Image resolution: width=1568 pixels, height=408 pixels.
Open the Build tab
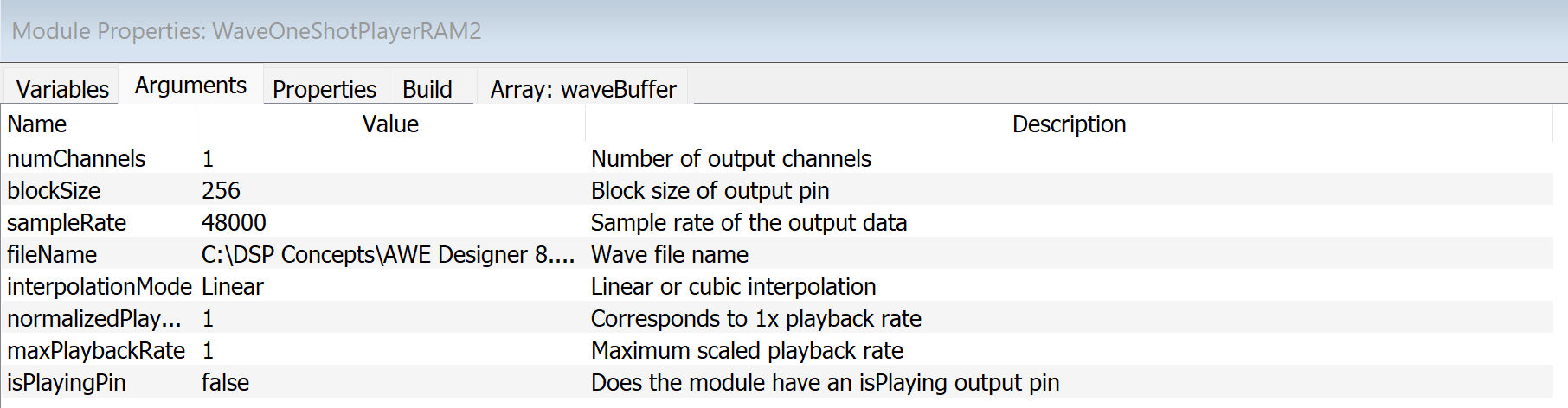pyautogui.click(x=427, y=89)
